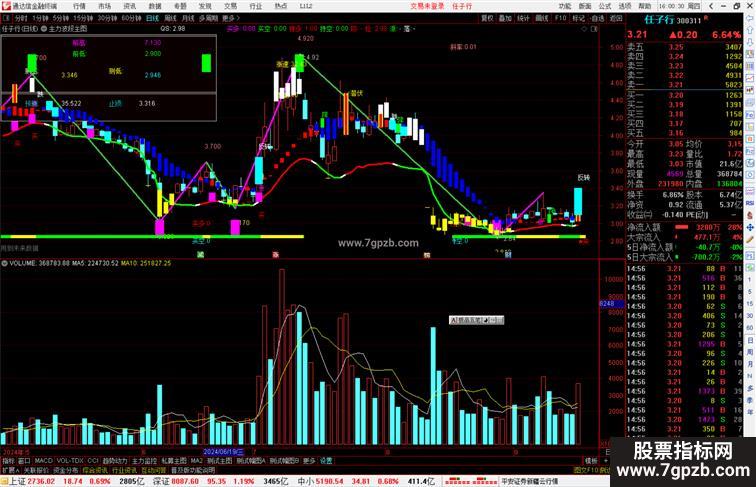
Task: Open the F10 company info
Action: (560, 18)
